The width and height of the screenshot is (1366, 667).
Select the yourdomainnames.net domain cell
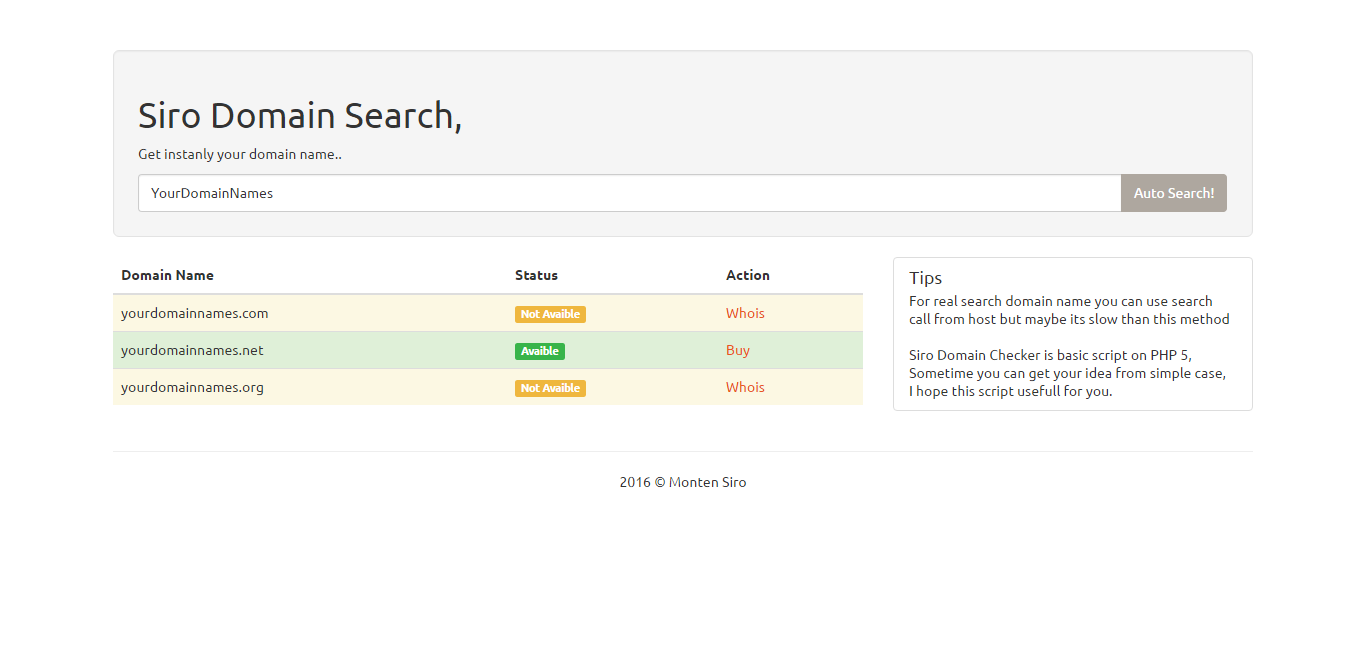310,350
